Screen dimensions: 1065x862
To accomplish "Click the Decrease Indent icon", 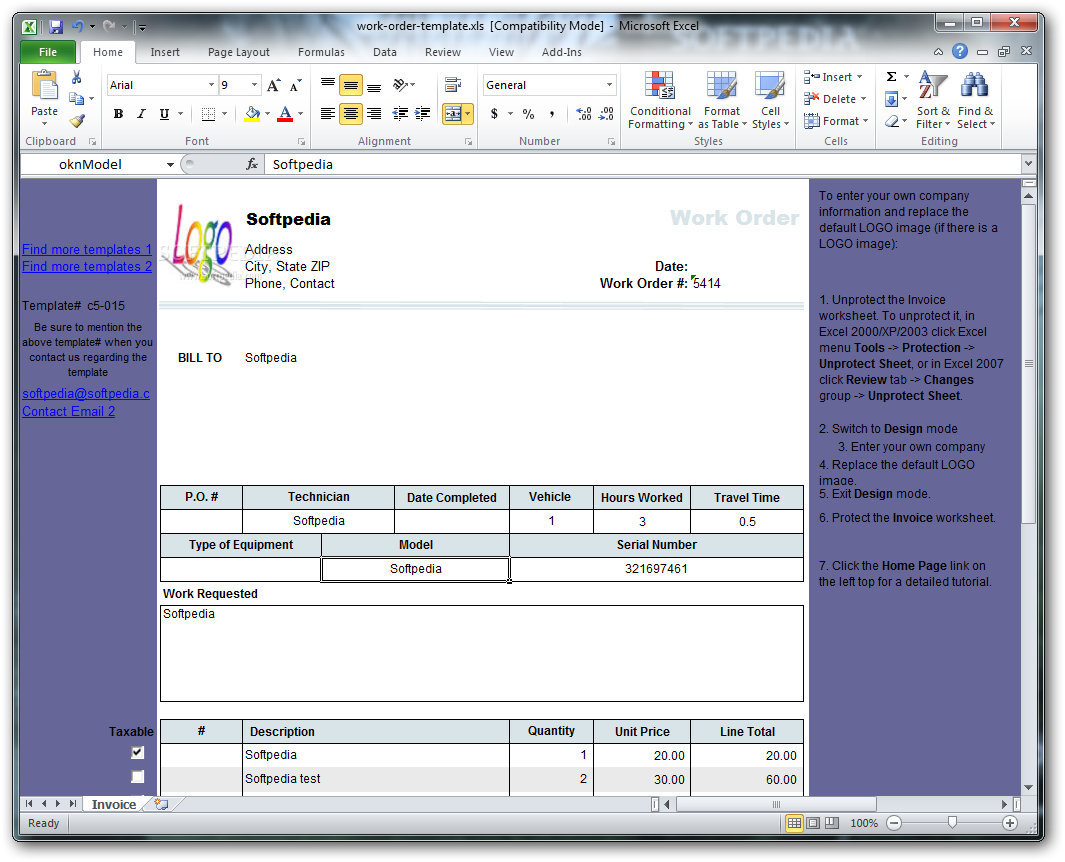I will click(x=400, y=113).
